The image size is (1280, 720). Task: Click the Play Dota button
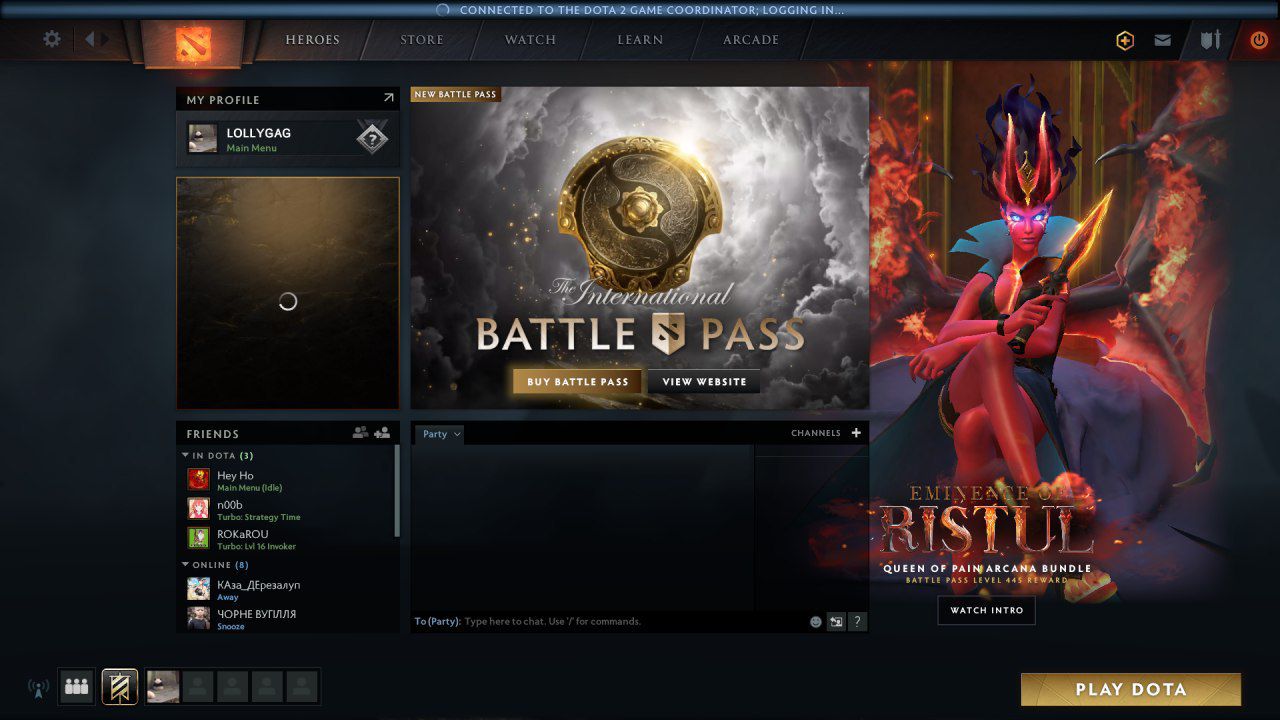coord(1131,689)
